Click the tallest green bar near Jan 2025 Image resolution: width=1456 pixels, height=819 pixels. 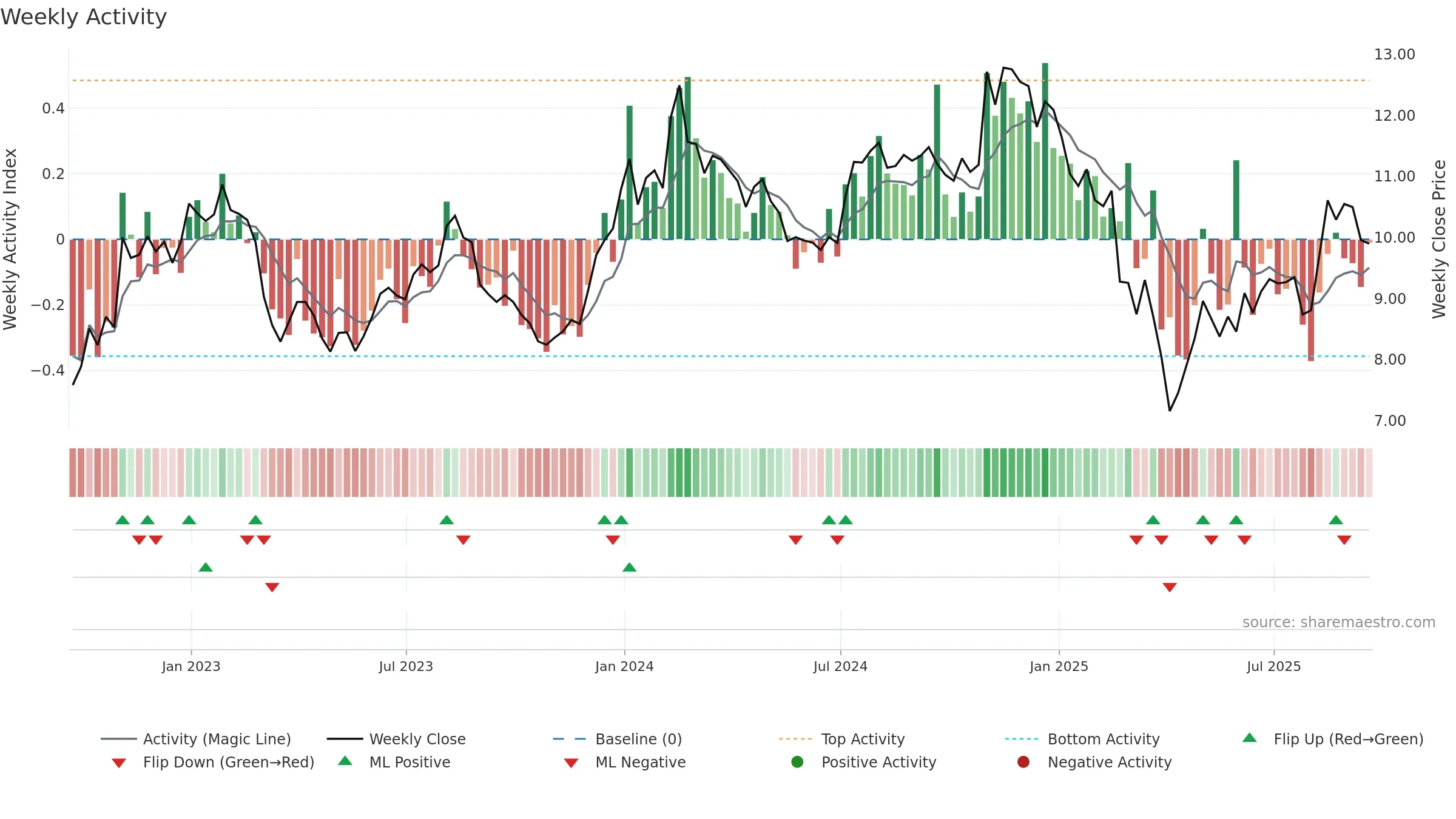click(1045, 151)
